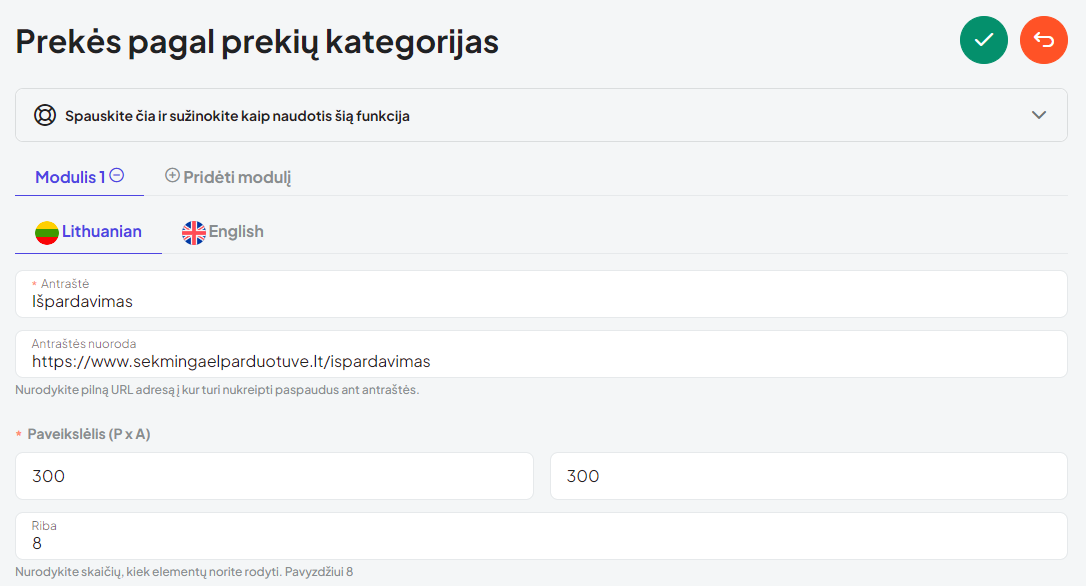Remove Modulis 1 via minus circle icon
Screen dimensions: 1086x586
(x=117, y=176)
